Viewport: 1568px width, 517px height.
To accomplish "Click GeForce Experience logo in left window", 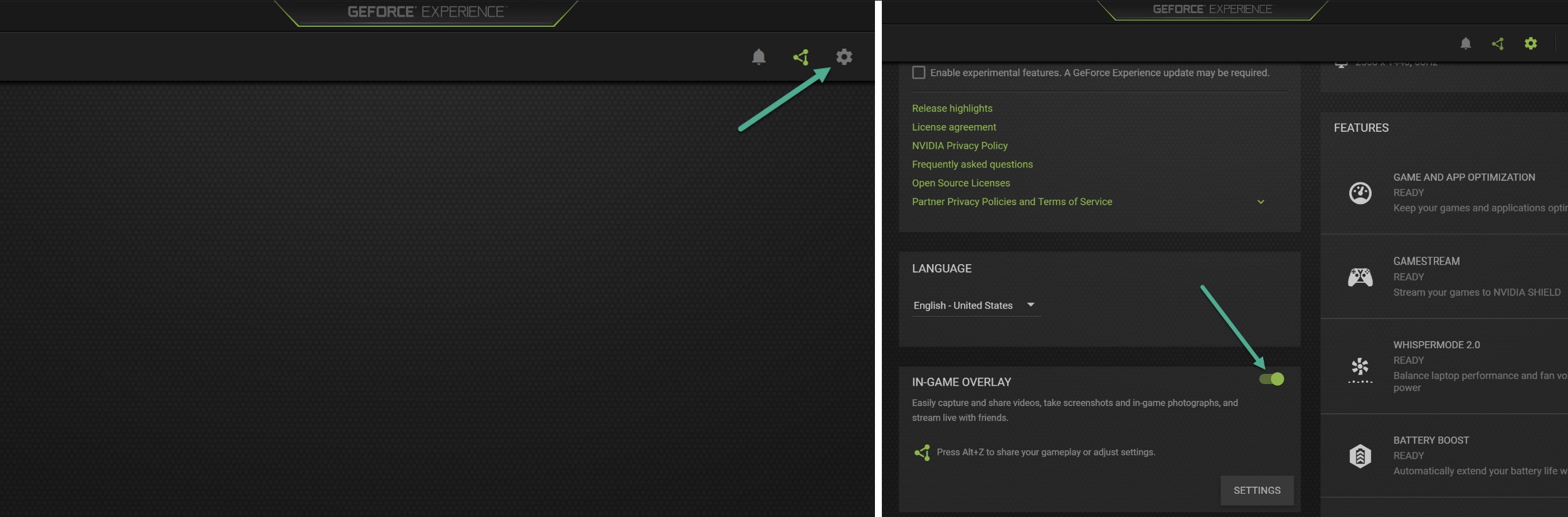I will [426, 12].
